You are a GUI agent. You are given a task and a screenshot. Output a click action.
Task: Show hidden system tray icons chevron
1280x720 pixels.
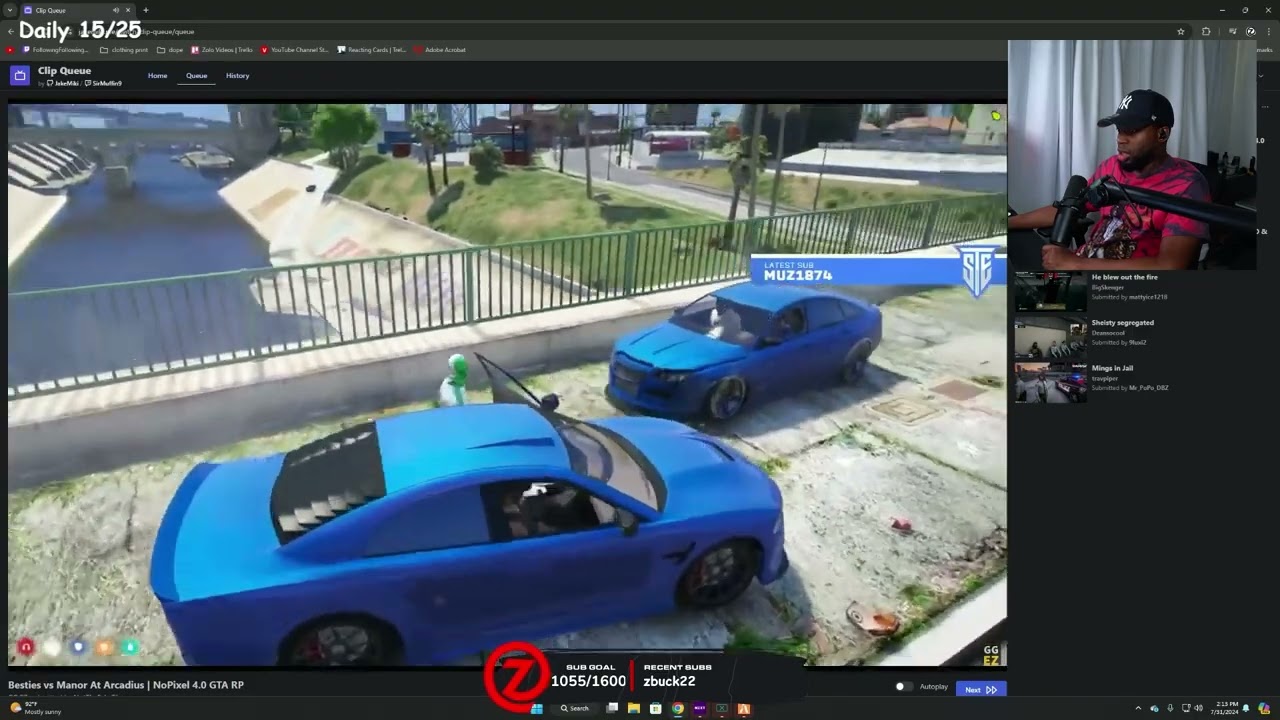click(1138, 708)
